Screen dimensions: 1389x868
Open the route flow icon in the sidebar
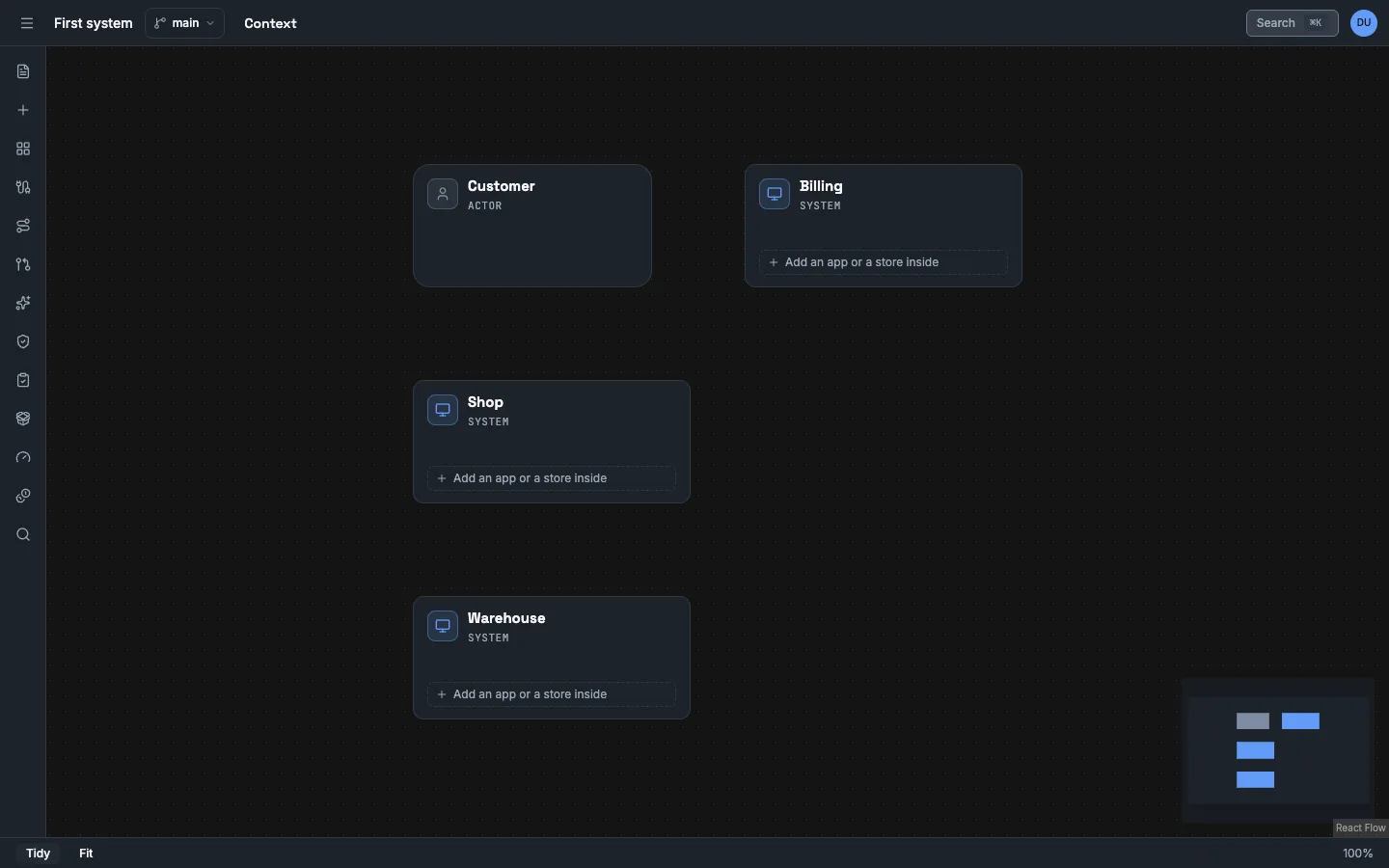tap(23, 226)
